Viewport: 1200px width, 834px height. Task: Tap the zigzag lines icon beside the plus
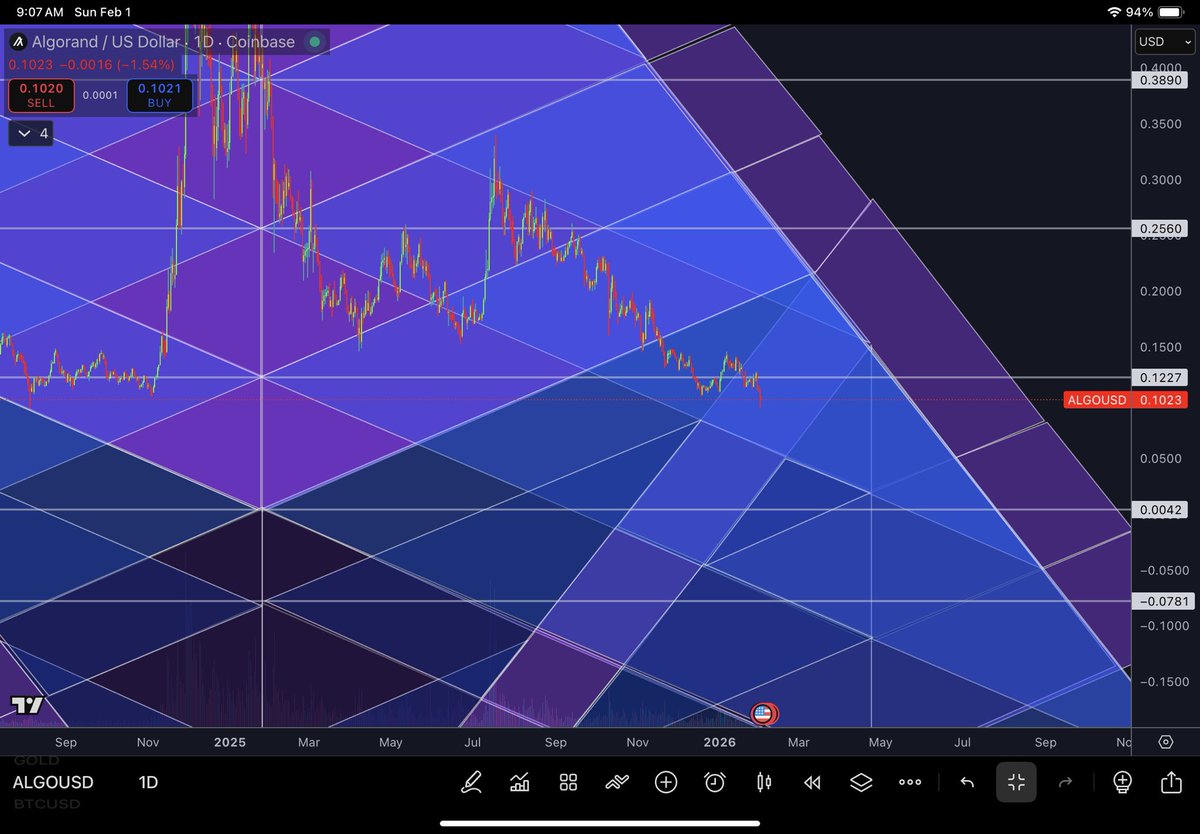[x=617, y=782]
